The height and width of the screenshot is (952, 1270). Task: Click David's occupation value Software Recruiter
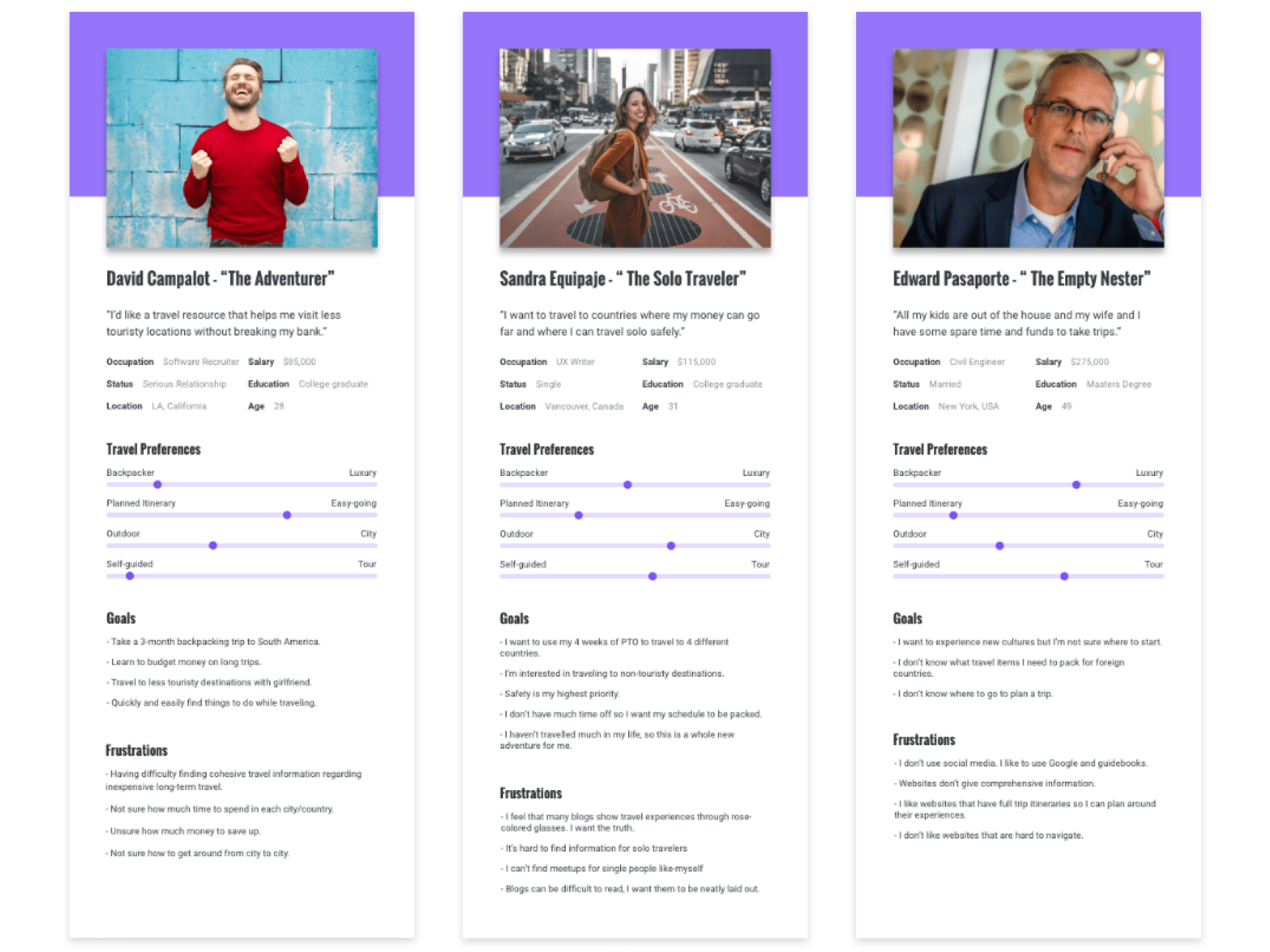point(201,361)
